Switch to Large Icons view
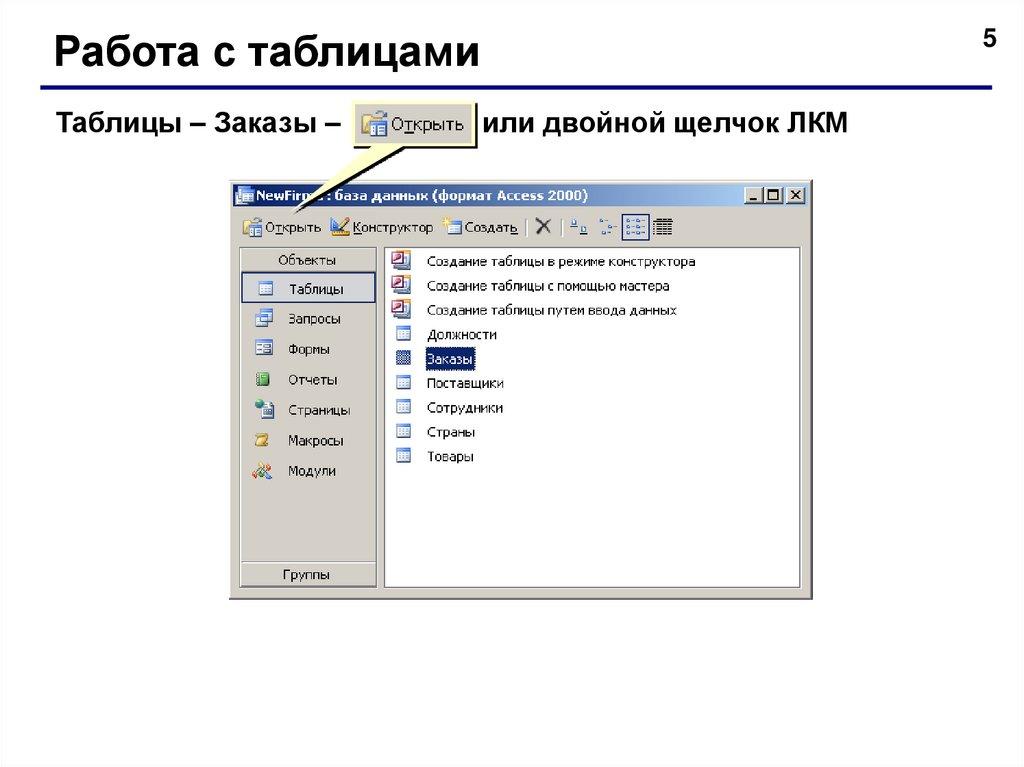Screen dimensions: 1024x767 click(579, 227)
